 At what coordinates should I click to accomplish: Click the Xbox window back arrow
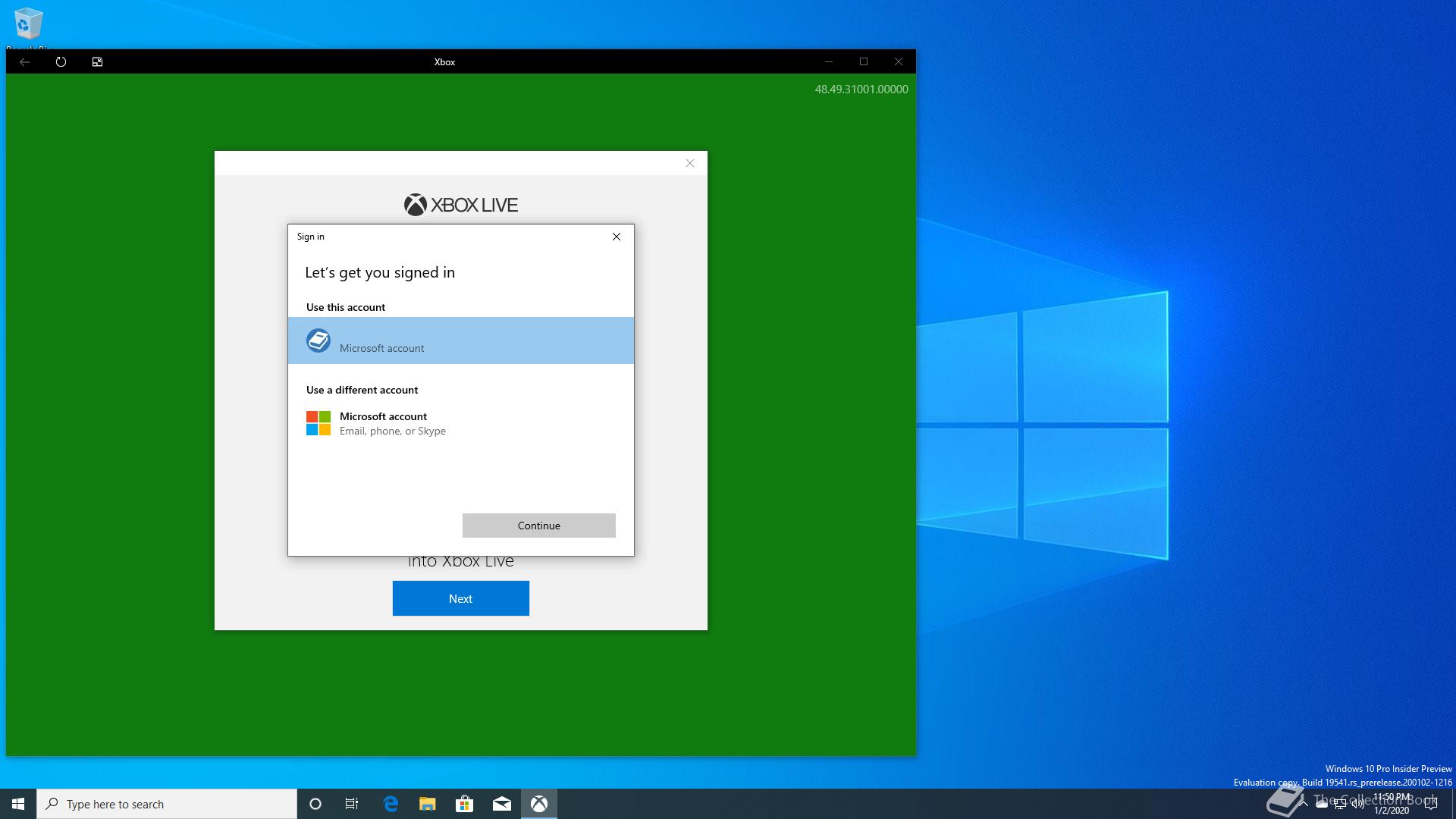(24, 62)
